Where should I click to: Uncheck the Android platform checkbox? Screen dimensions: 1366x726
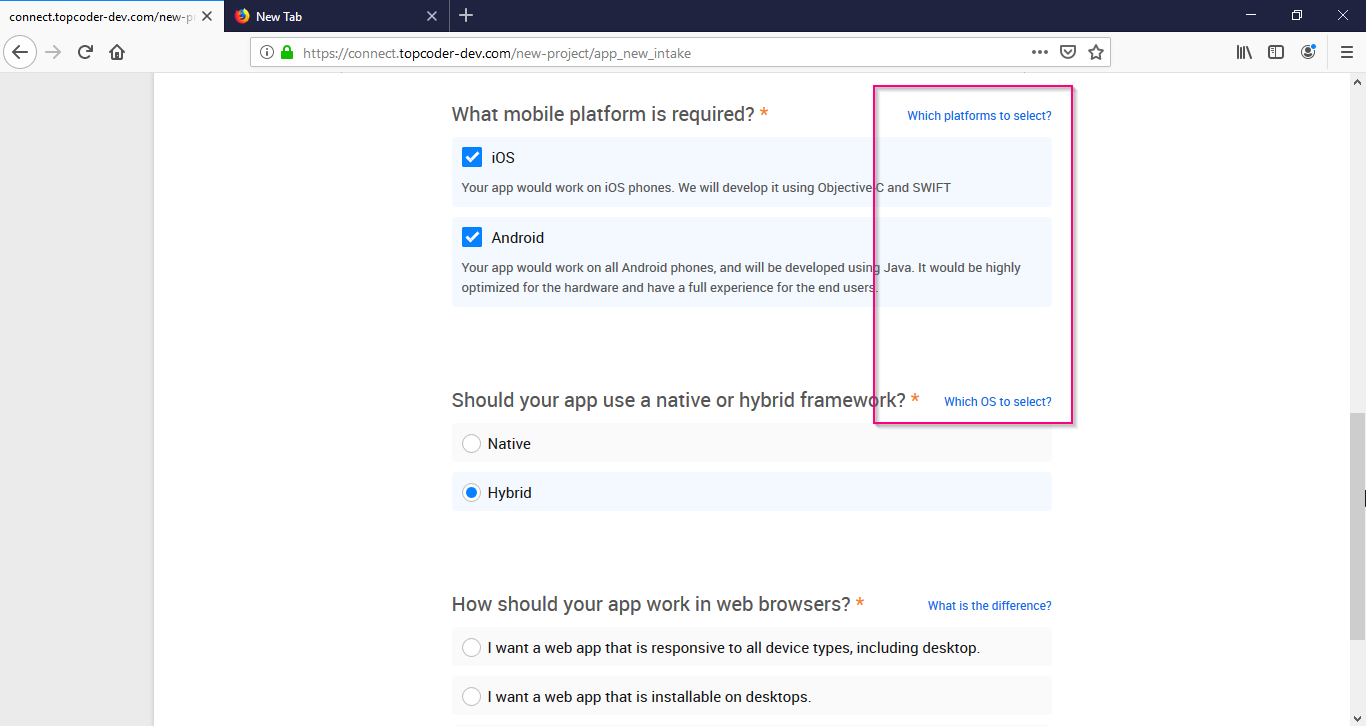[472, 237]
